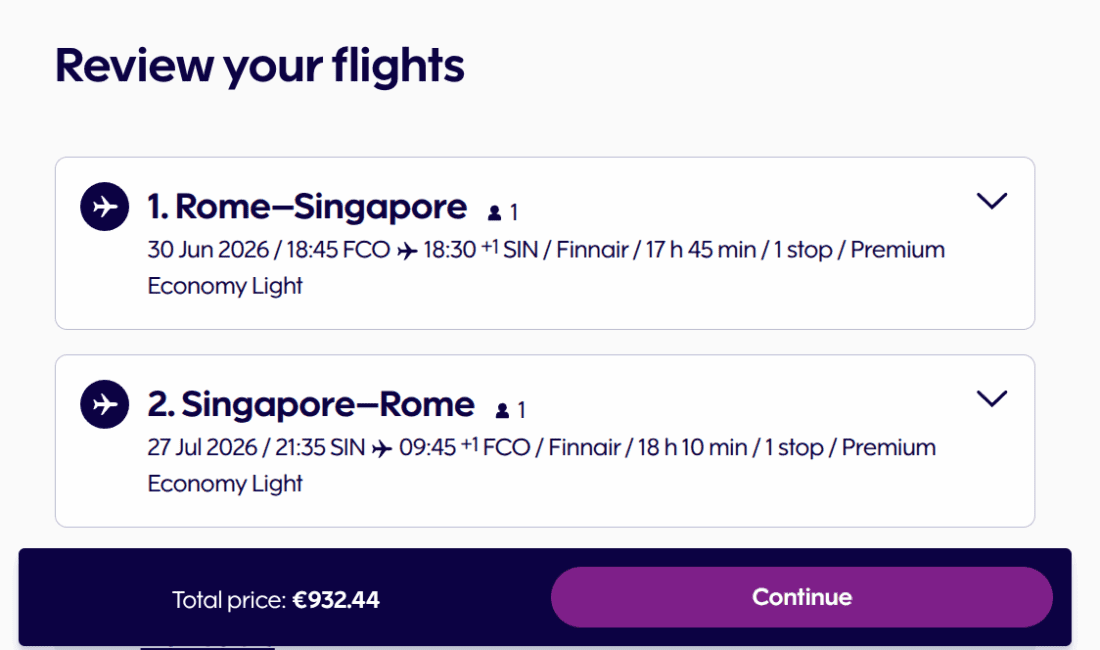This screenshot has height=650, width=1100.
Task: Click the "18 h 10 min" duration text
Action: [692, 447]
